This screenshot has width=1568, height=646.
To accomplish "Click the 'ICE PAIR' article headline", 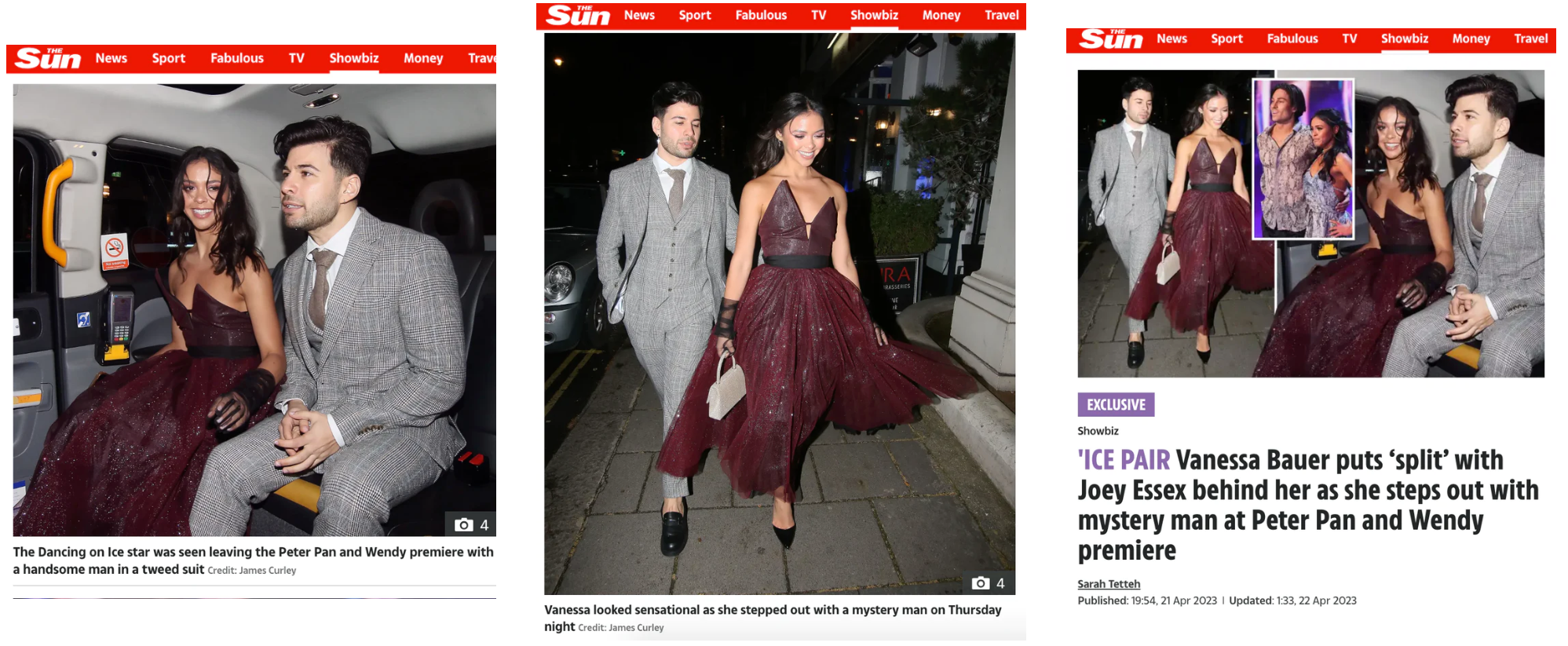I will click(x=1307, y=505).
